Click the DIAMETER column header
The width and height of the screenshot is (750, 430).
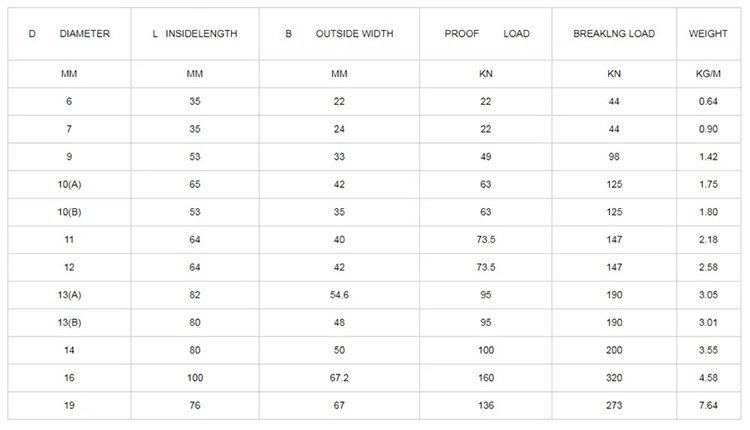(69, 34)
